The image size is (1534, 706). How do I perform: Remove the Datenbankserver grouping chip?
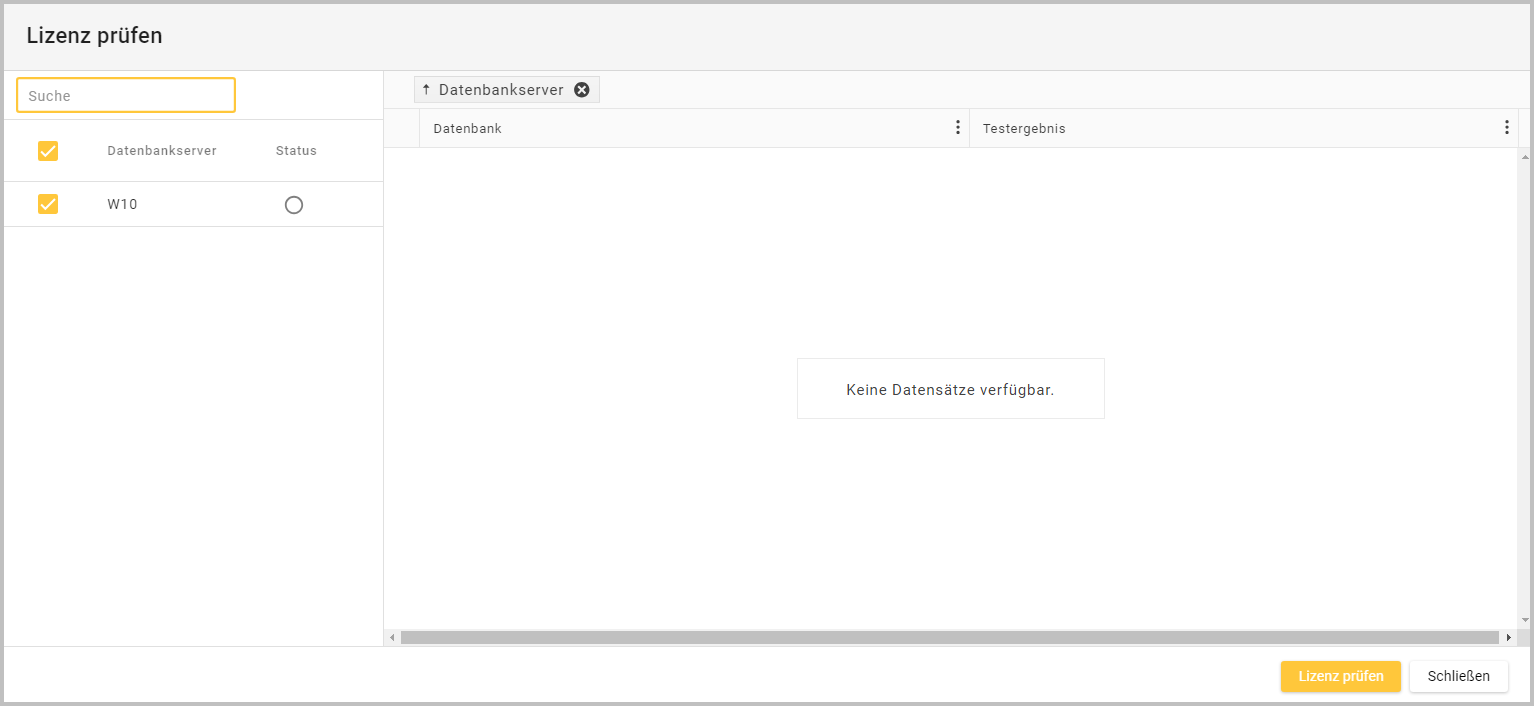point(582,90)
